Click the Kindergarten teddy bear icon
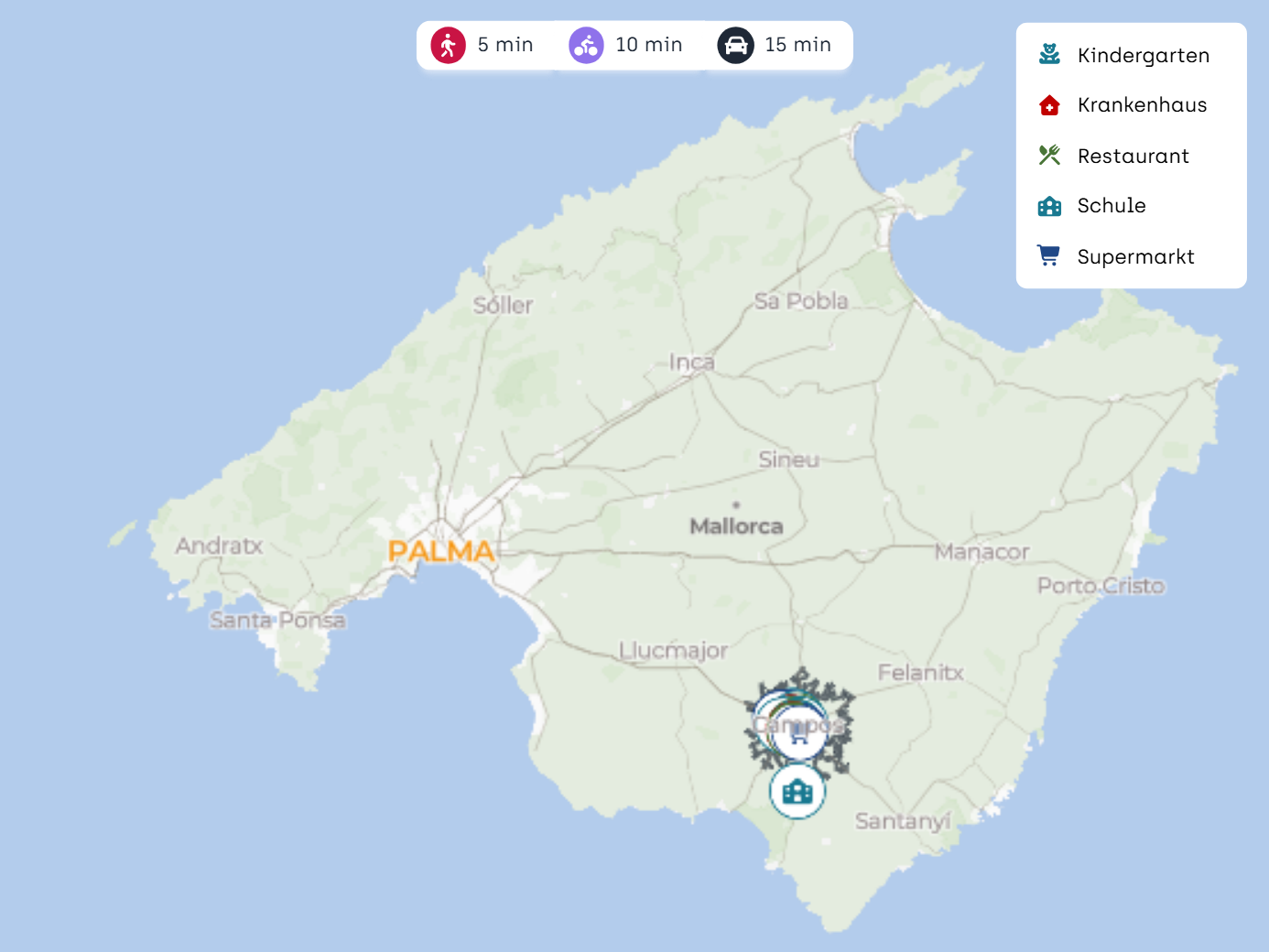1269x952 pixels. click(1049, 55)
